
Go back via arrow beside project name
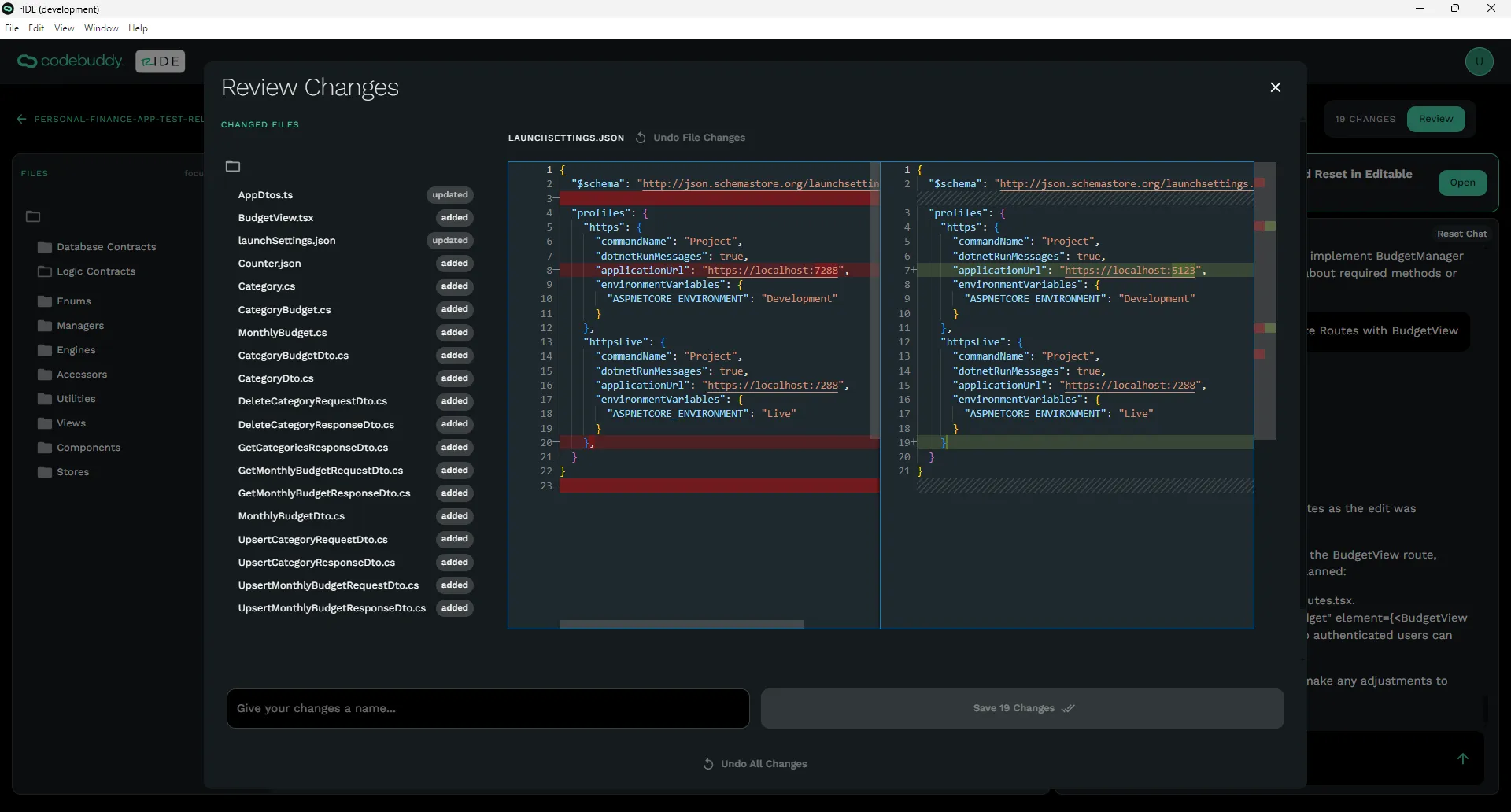(x=21, y=120)
